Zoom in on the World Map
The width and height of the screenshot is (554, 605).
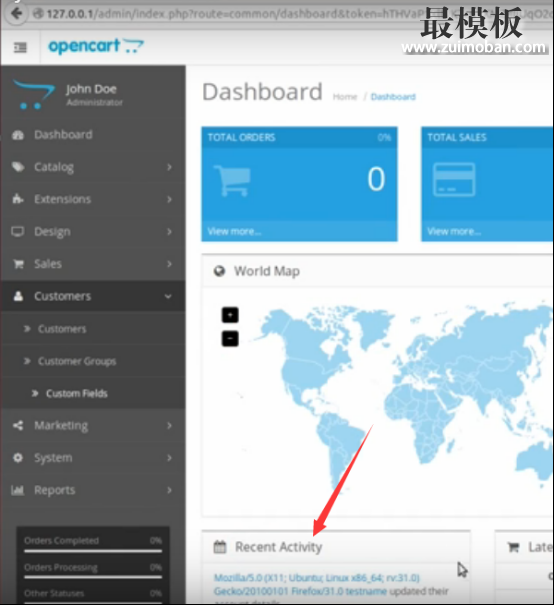click(x=230, y=315)
